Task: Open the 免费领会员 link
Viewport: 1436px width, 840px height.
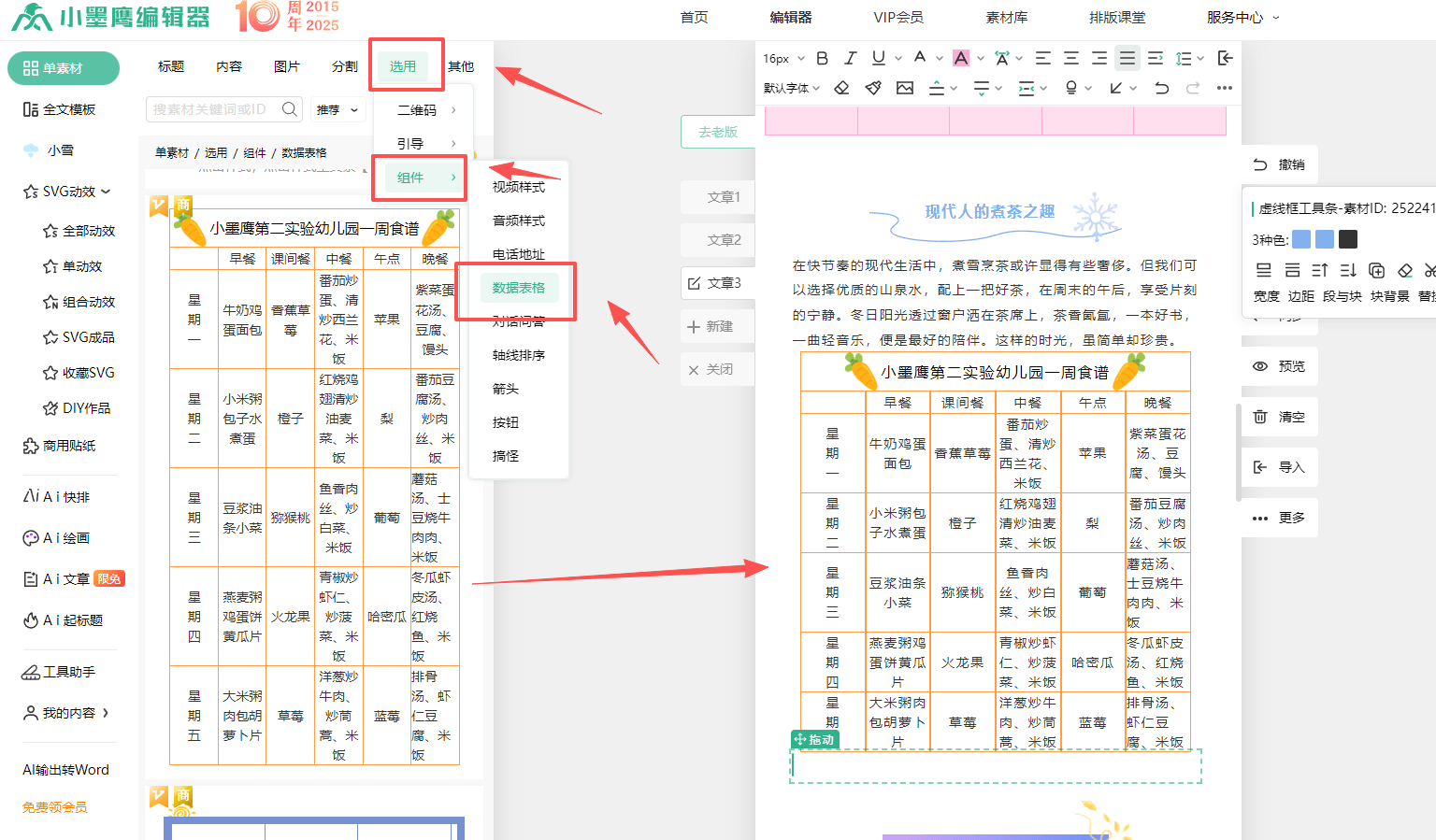Action: [x=54, y=807]
